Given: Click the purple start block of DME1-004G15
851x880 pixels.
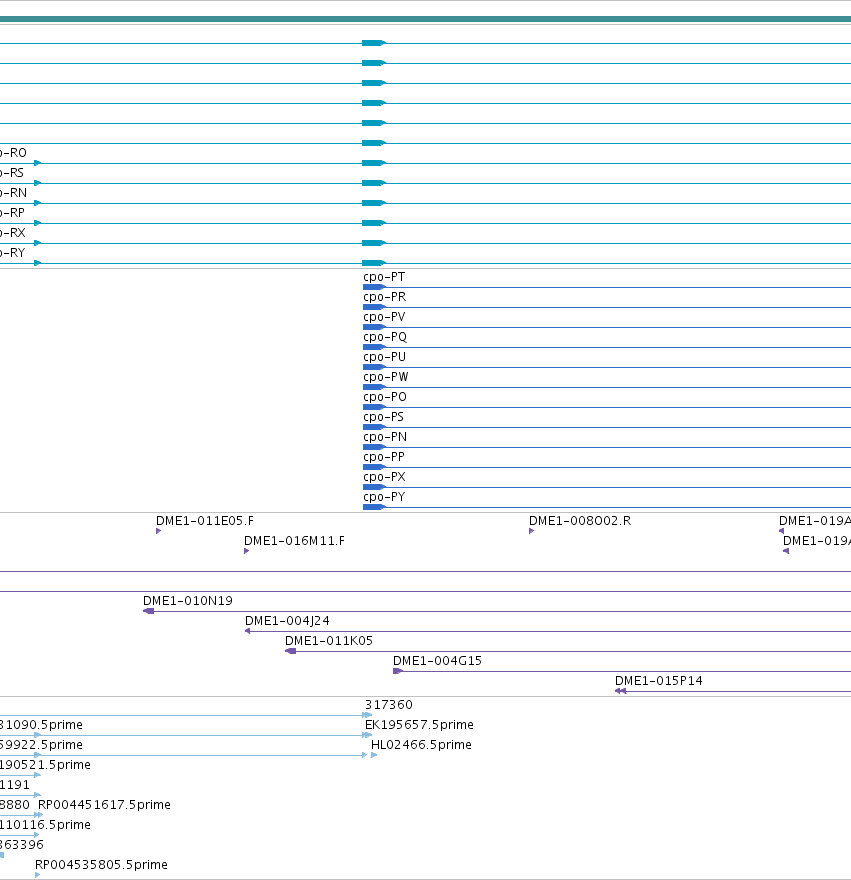Looking at the screenshot, I should (x=398, y=671).
